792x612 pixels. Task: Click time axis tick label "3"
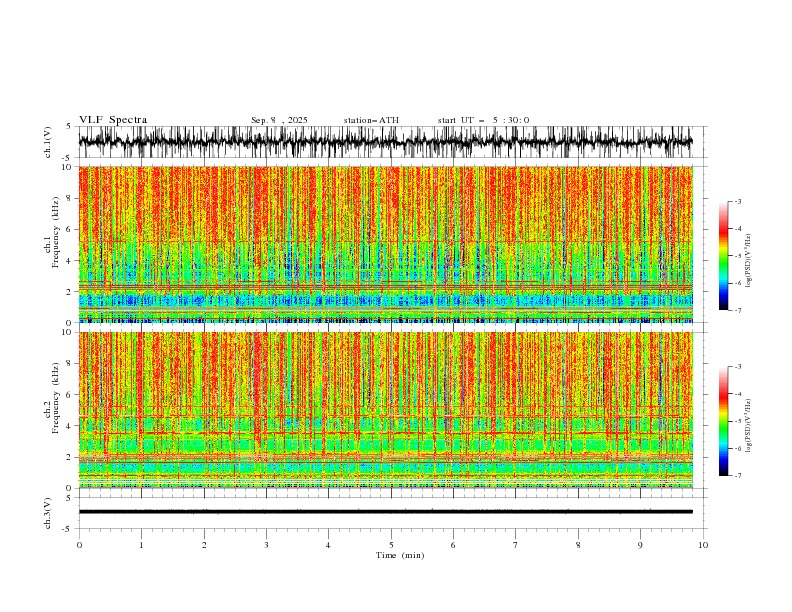coord(266,545)
